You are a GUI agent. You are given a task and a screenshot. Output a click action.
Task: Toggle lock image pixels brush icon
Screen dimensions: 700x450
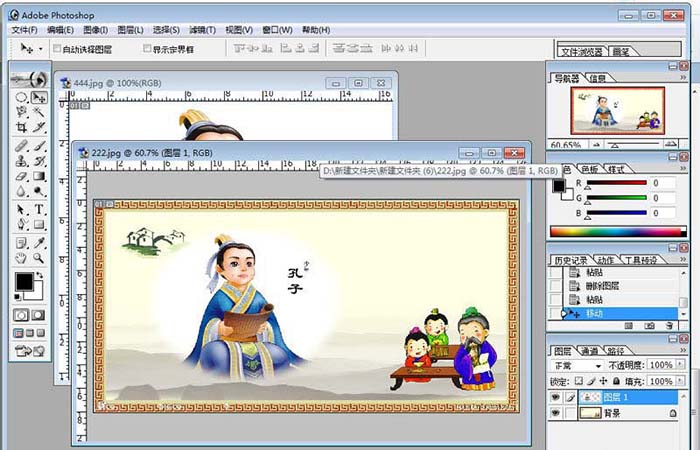pos(591,381)
